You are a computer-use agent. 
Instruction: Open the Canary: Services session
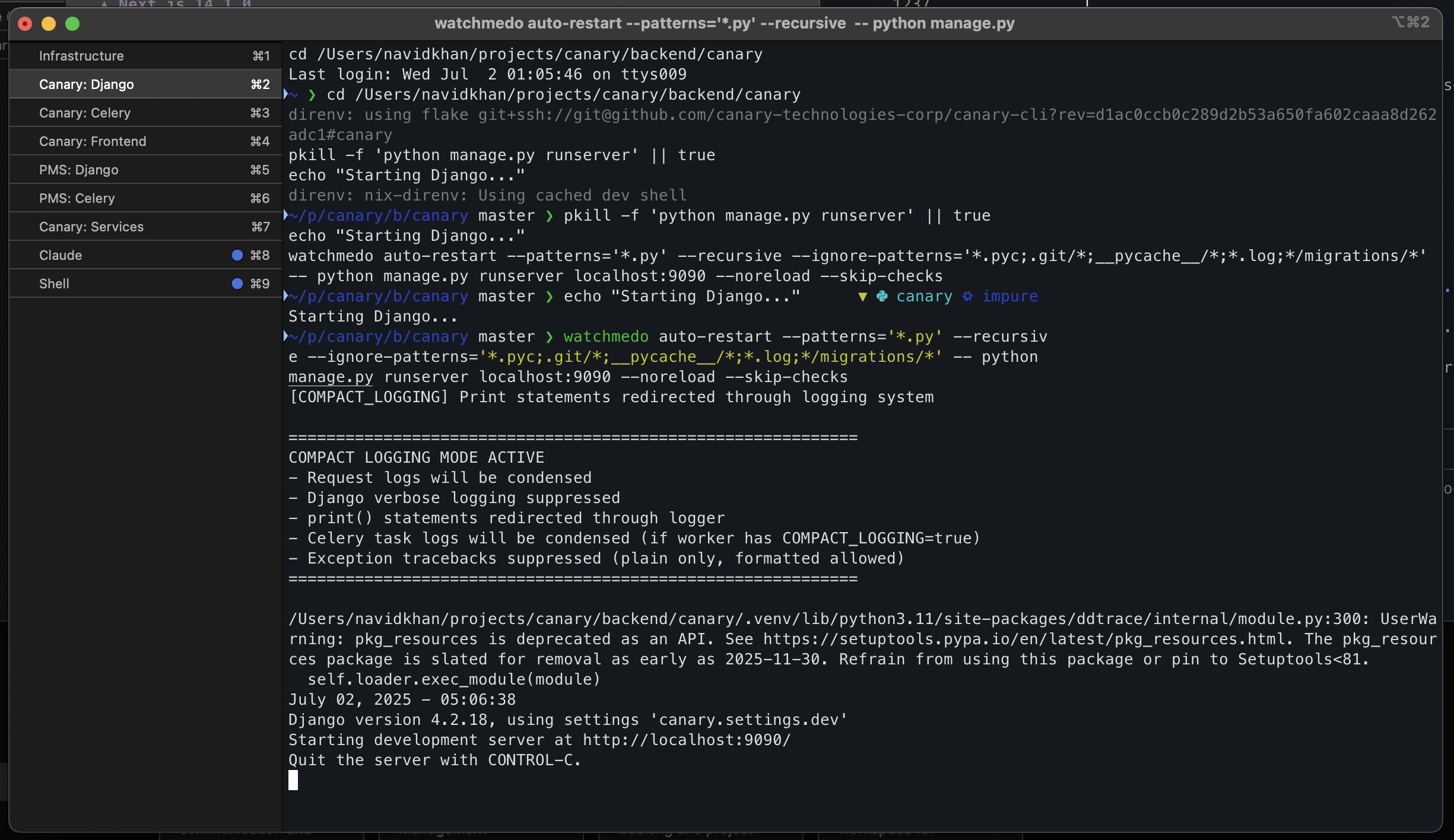pyautogui.click(x=91, y=226)
